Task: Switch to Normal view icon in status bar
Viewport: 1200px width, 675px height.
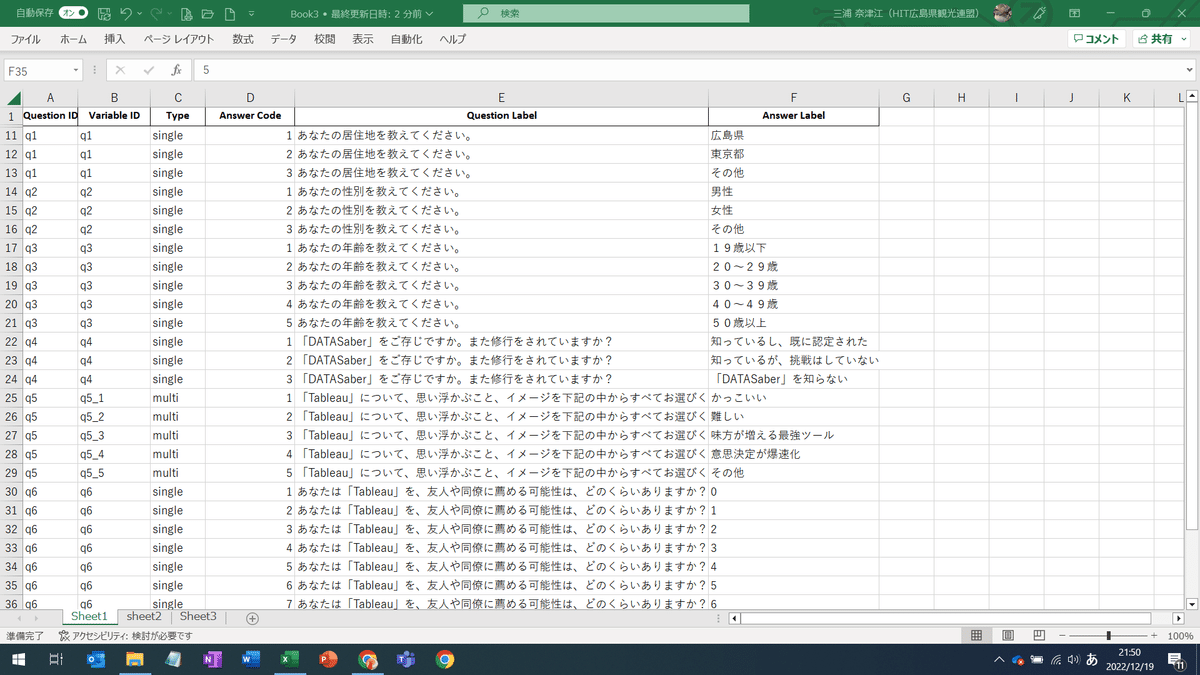Action: (x=976, y=636)
